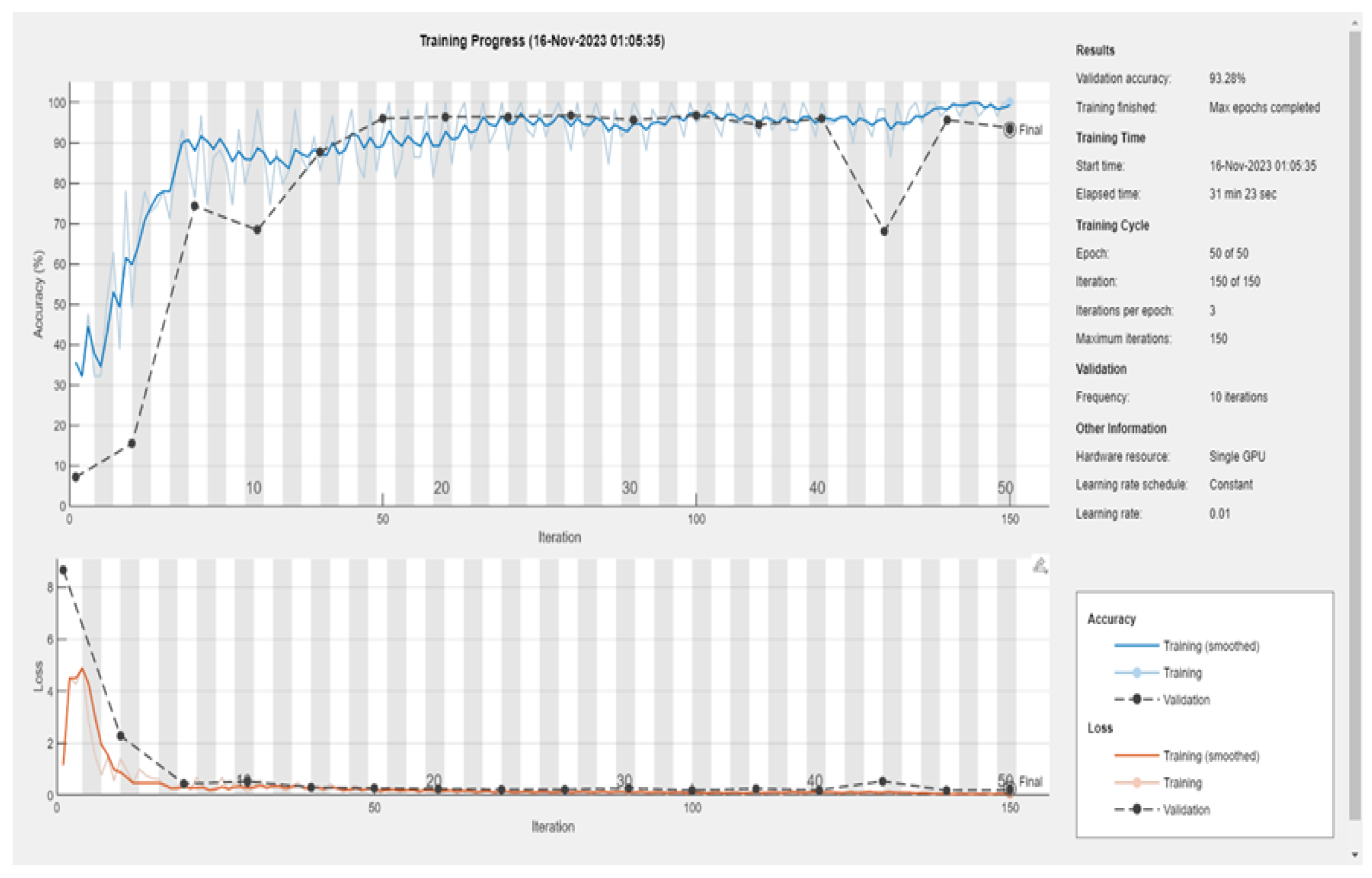This screenshot has width=1372, height=878.
Task: Click the Max epochs completed status text
Action: point(1264,108)
